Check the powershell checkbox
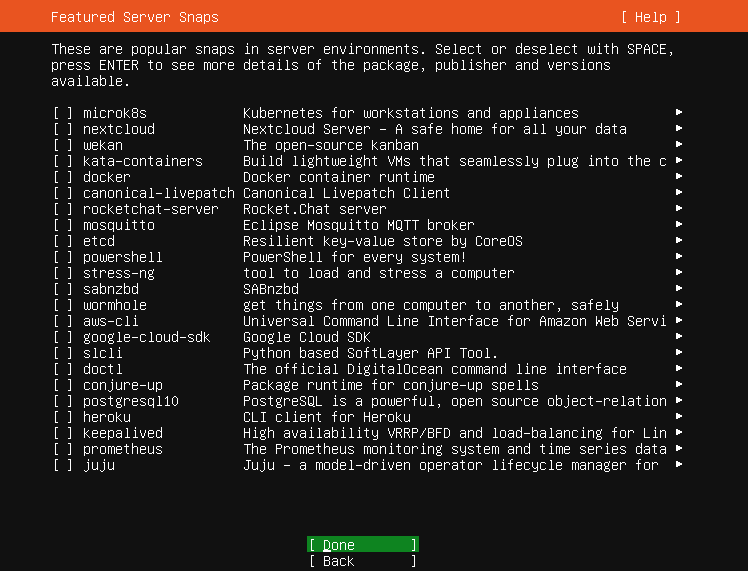This screenshot has height=571, width=748. 63,257
